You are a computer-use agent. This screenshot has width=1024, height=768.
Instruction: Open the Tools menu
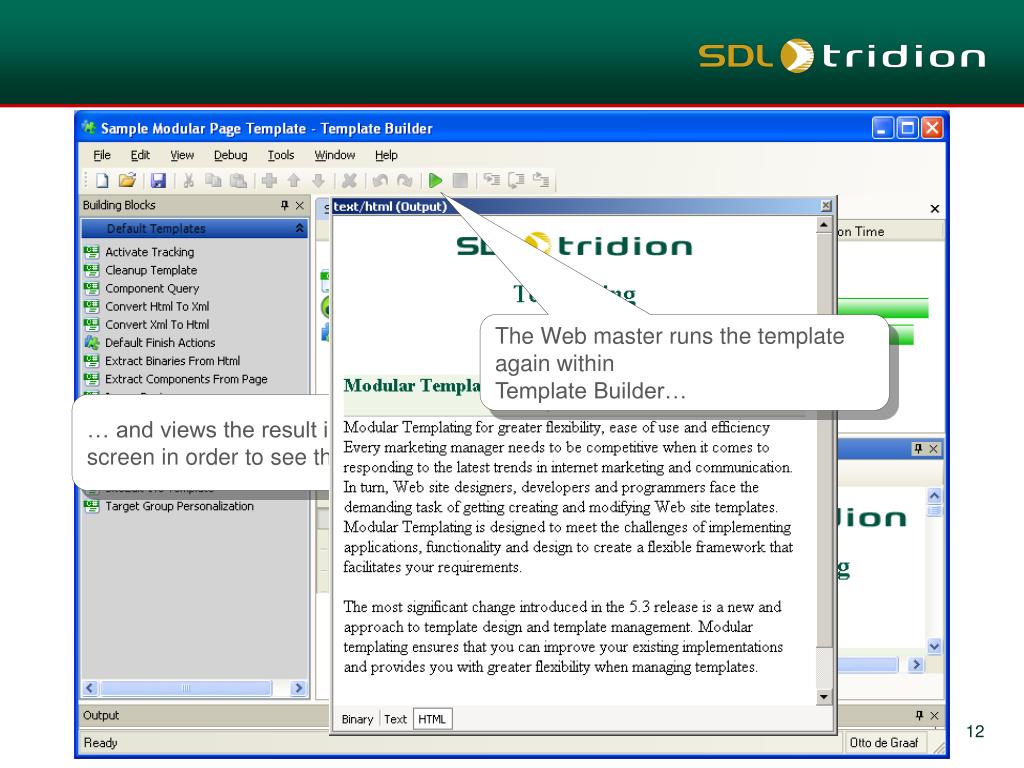click(x=281, y=155)
